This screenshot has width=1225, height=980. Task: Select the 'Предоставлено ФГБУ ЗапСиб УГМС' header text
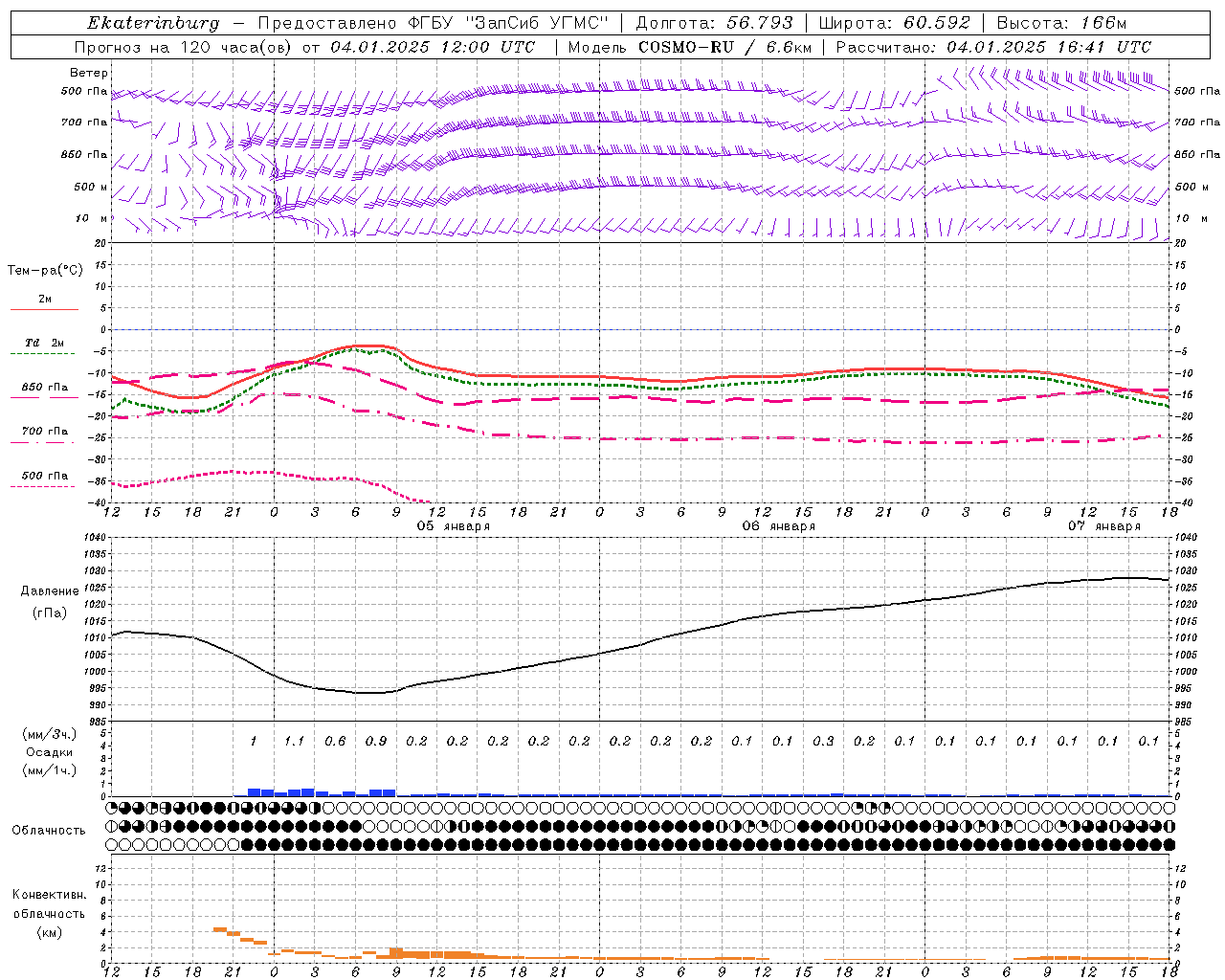(x=434, y=23)
